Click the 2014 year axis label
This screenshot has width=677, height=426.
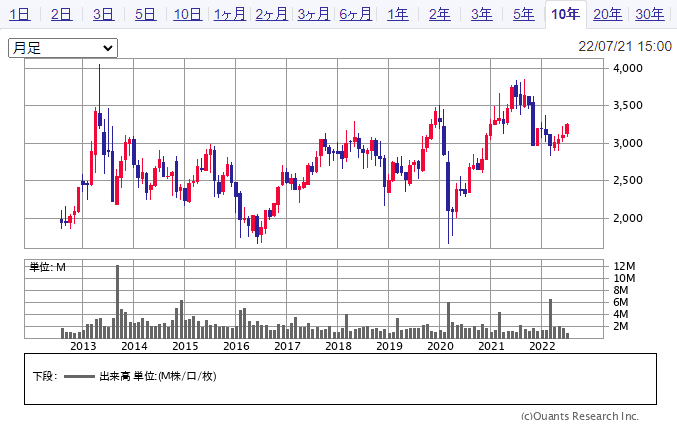pos(134,346)
